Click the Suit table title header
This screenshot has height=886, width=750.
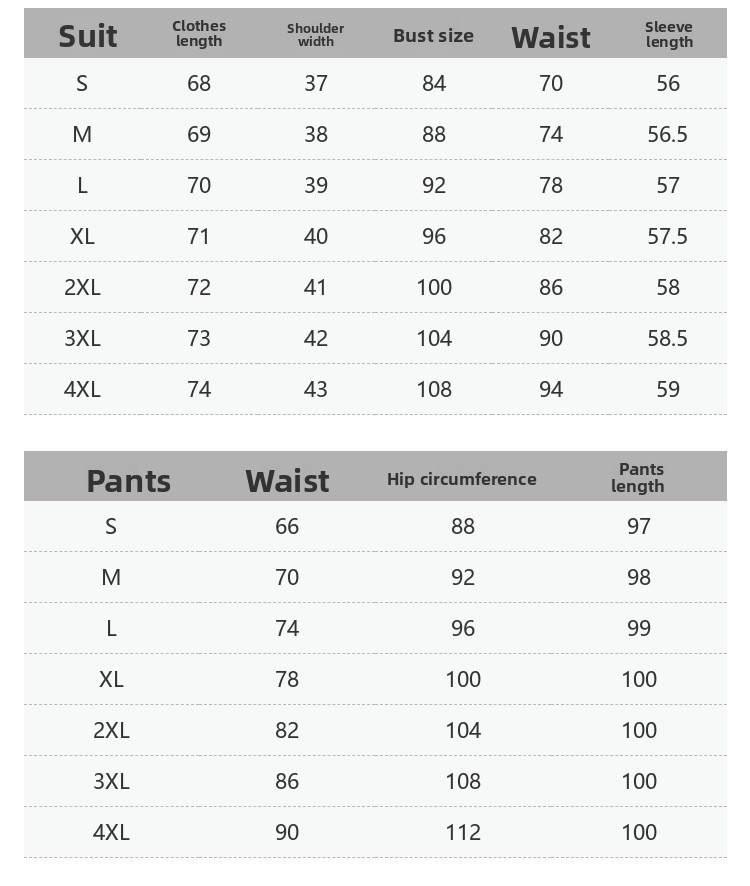click(88, 36)
